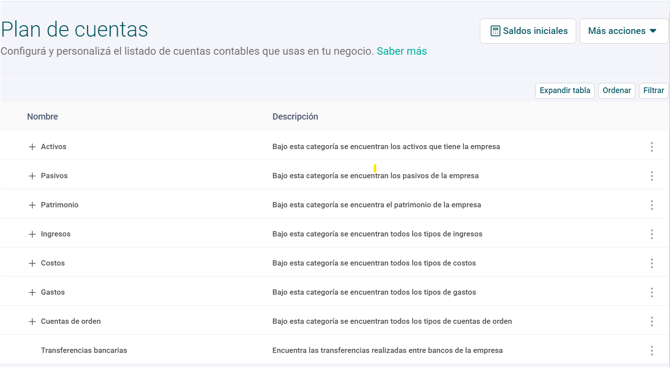Open the Más acciones dropdown
The width and height of the screenshot is (670, 367).
point(623,31)
